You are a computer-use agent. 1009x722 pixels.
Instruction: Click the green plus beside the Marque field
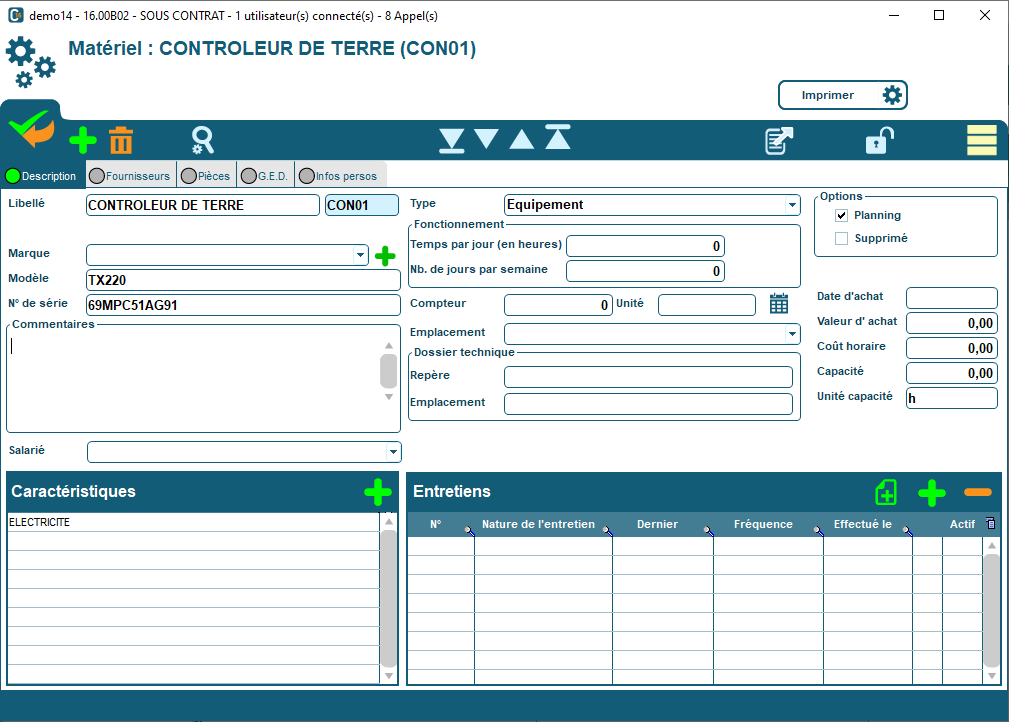(385, 255)
